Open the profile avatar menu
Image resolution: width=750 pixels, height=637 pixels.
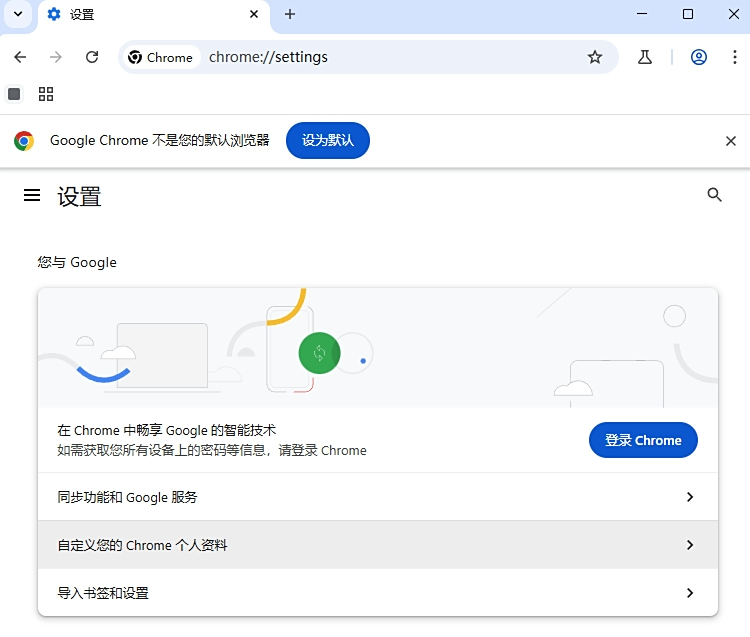click(x=699, y=57)
